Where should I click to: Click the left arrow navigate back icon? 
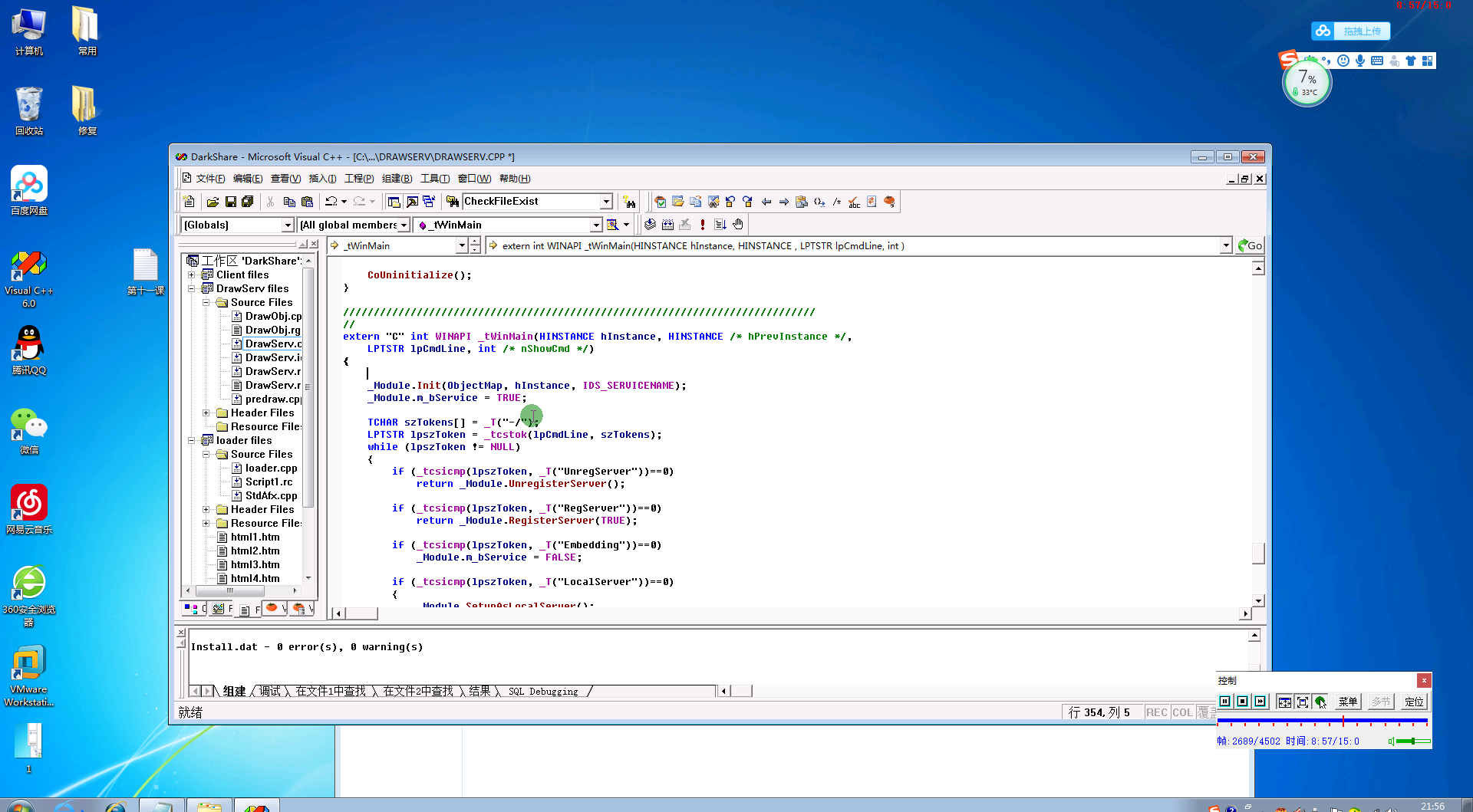[766, 202]
